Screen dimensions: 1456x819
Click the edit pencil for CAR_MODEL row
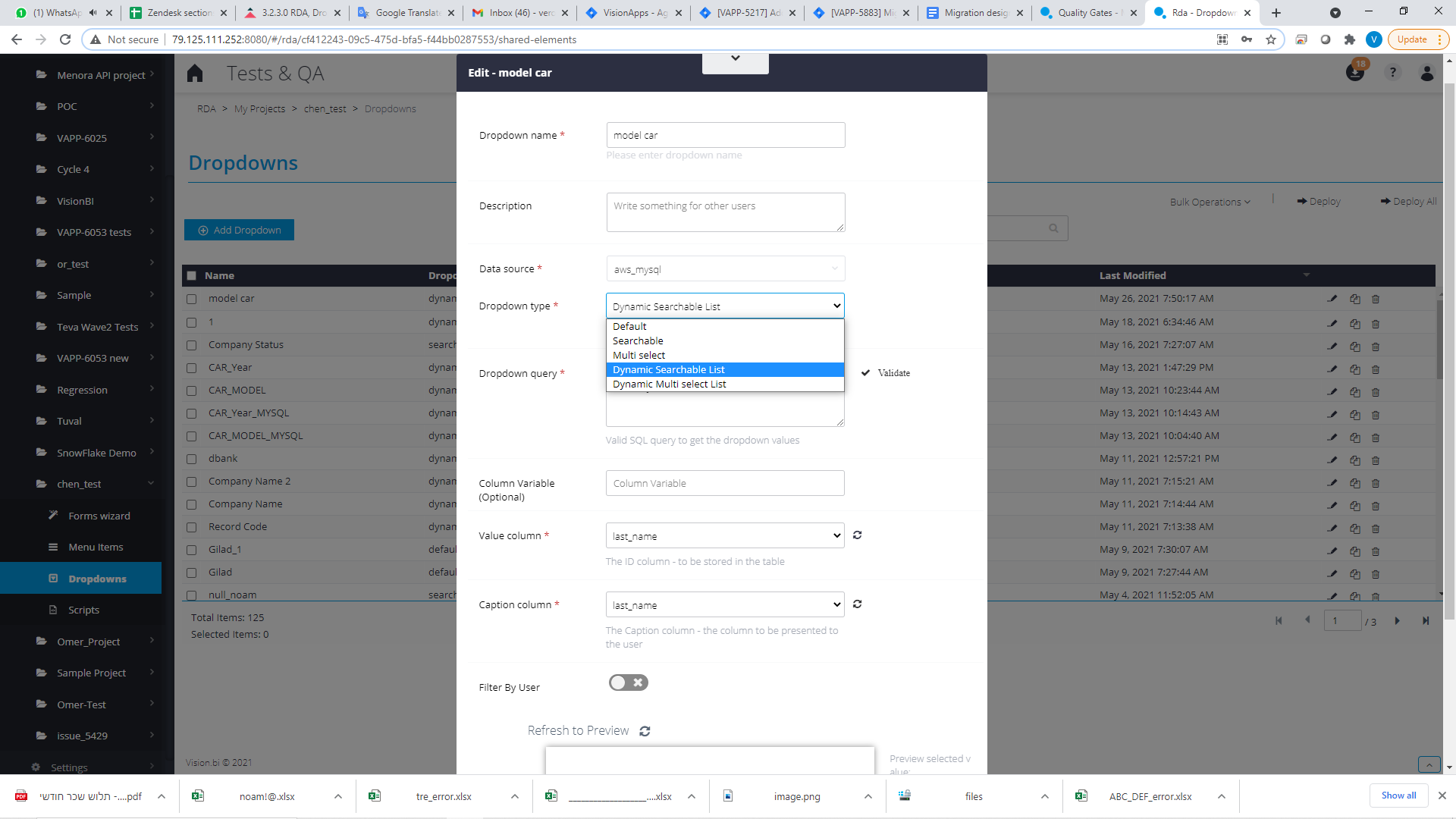(1332, 391)
